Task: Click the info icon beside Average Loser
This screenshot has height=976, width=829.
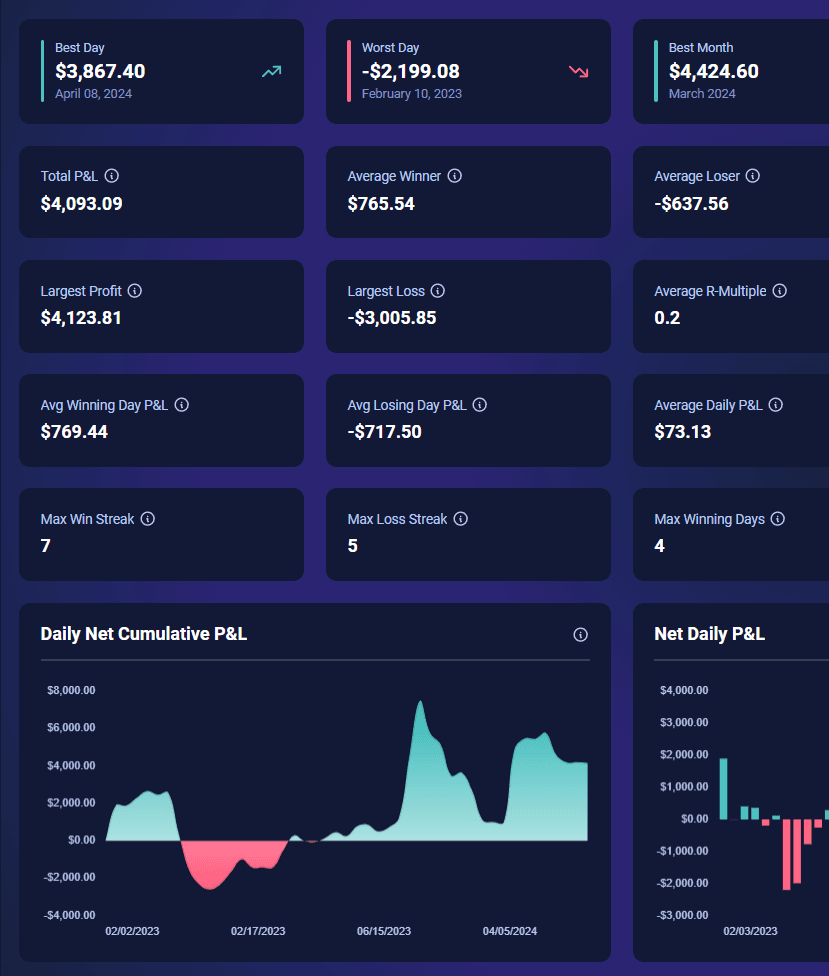Action: [753, 176]
